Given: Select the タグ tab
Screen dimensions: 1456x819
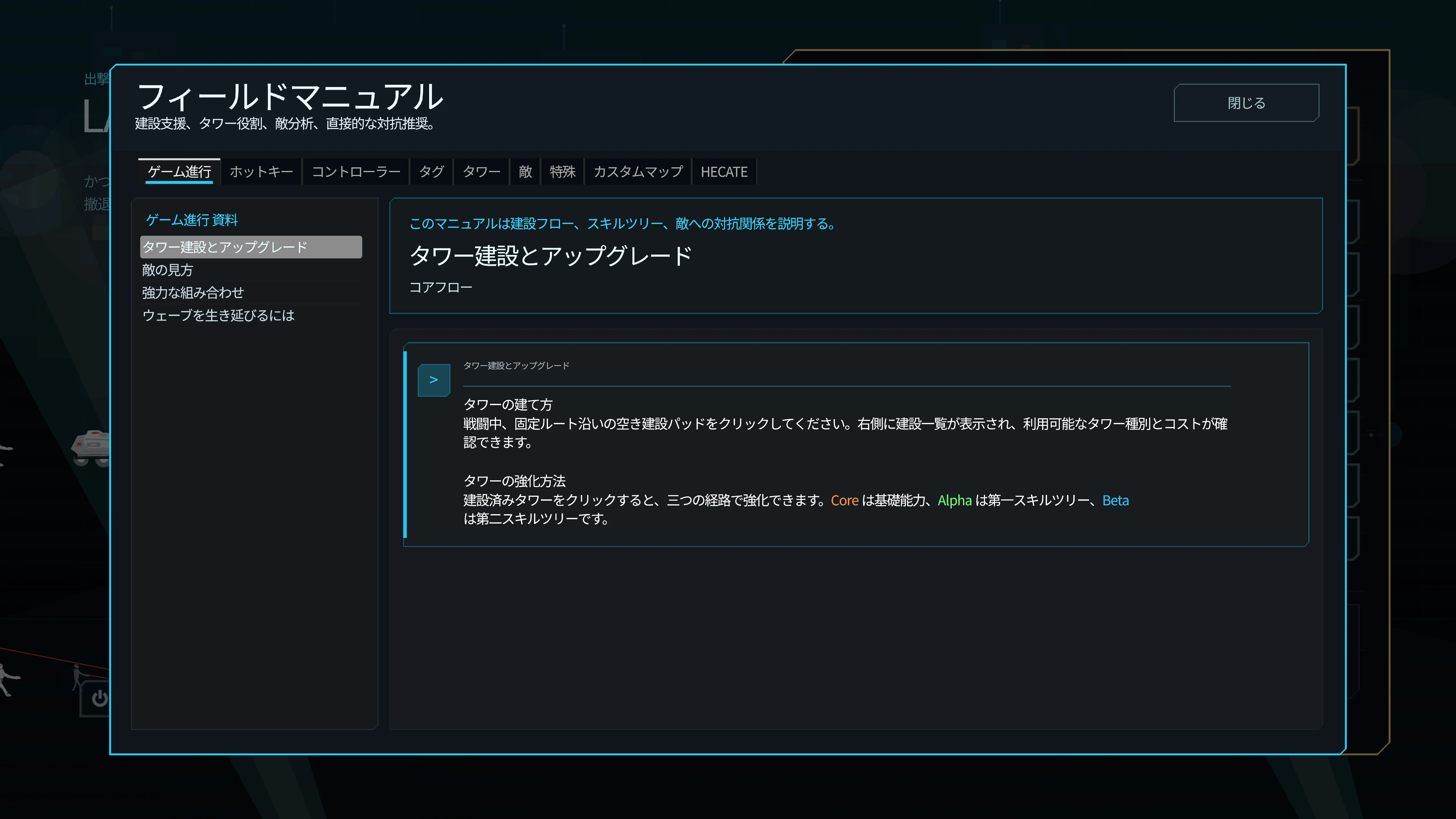Looking at the screenshot, I should (x=431, y=172).
